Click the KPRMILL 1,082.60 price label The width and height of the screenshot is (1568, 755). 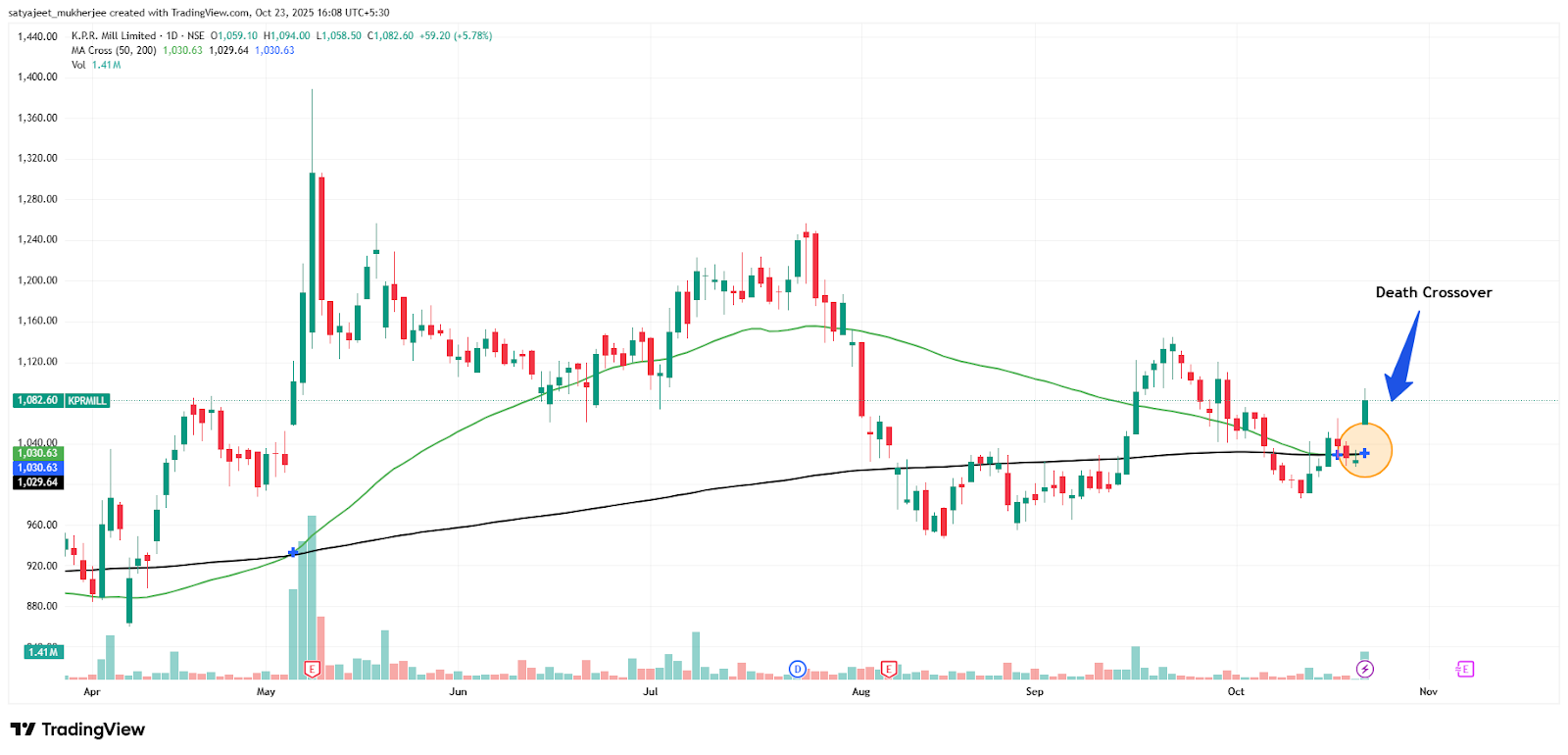pos(61,401)
